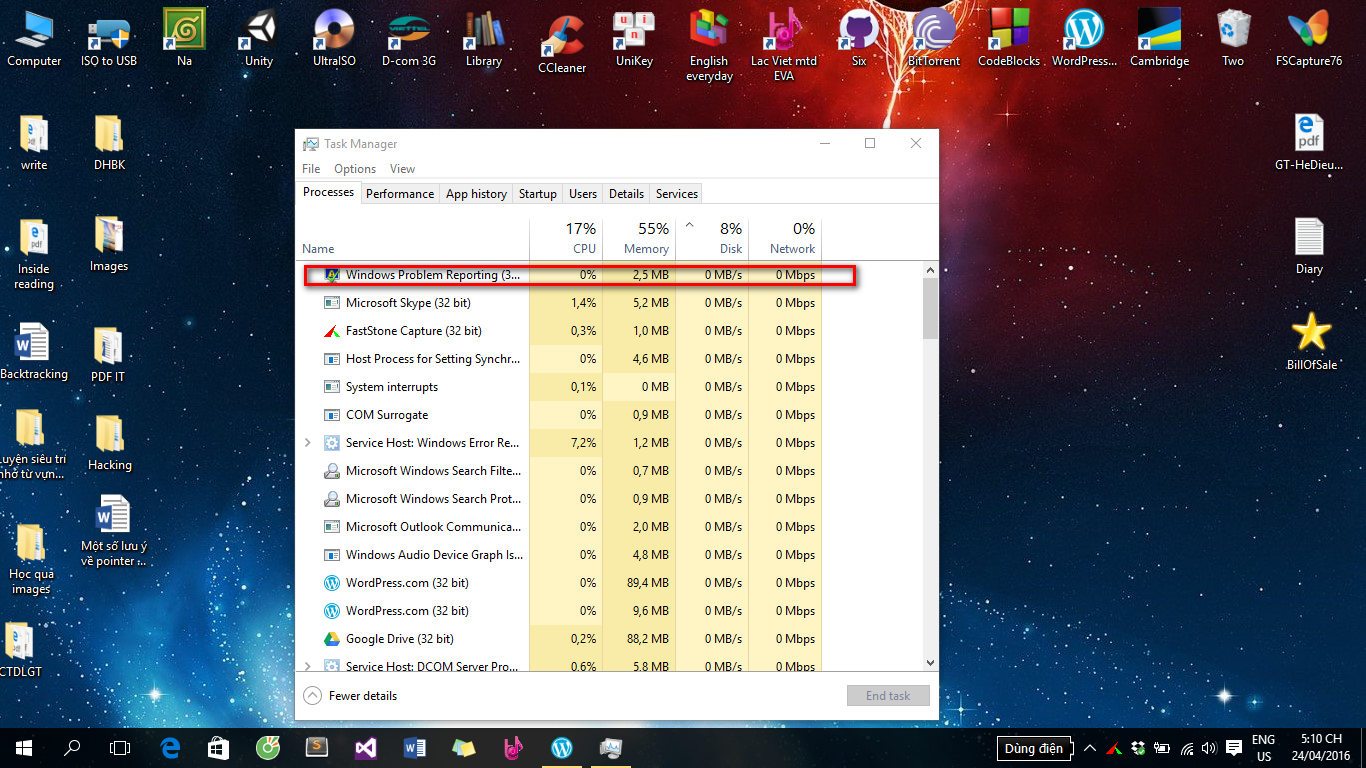Select the System interrupts row
This screenshot has width=1366, height=768.
tap(561, 387)
